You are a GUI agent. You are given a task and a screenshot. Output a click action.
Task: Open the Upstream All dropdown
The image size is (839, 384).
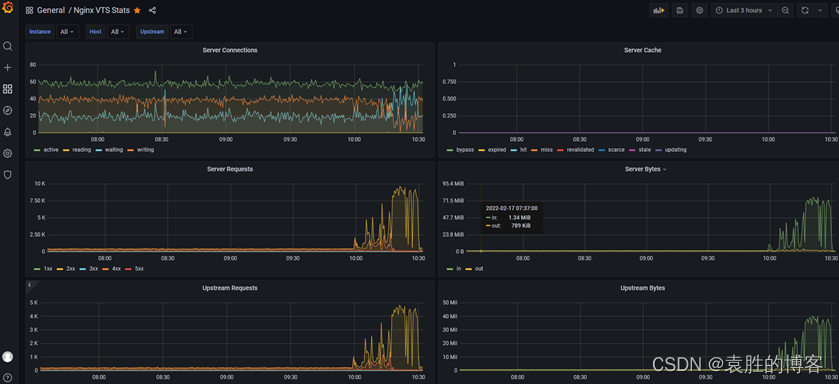tap(181, 32)
